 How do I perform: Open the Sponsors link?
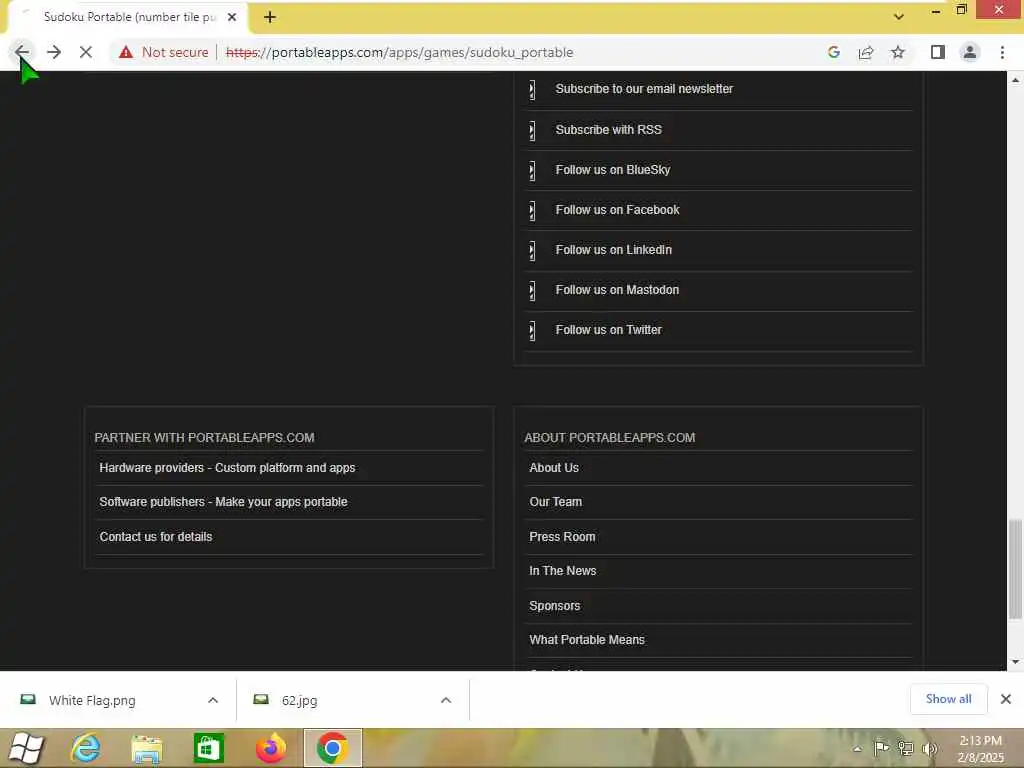[554, 605]
